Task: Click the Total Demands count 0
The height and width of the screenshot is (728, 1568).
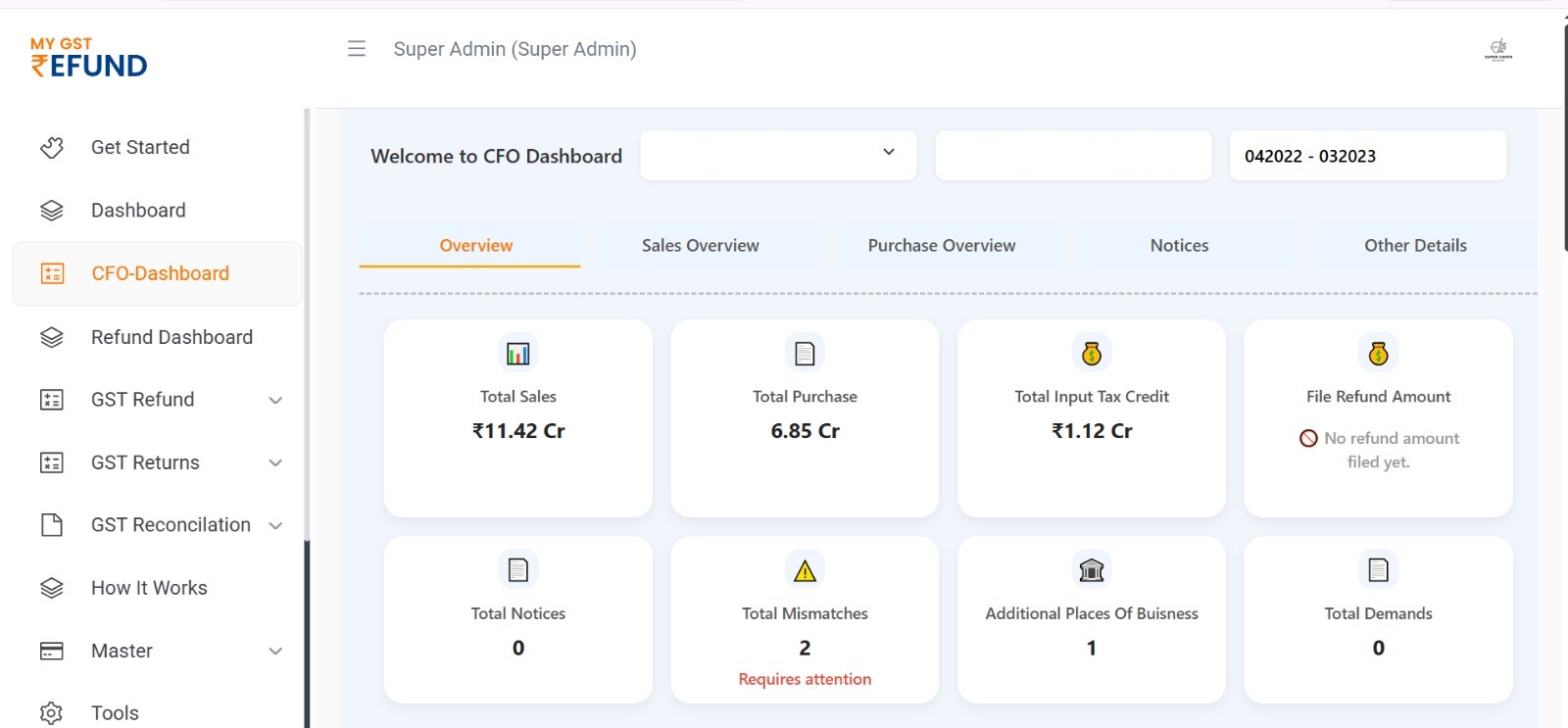Action: pos(1379,648)
